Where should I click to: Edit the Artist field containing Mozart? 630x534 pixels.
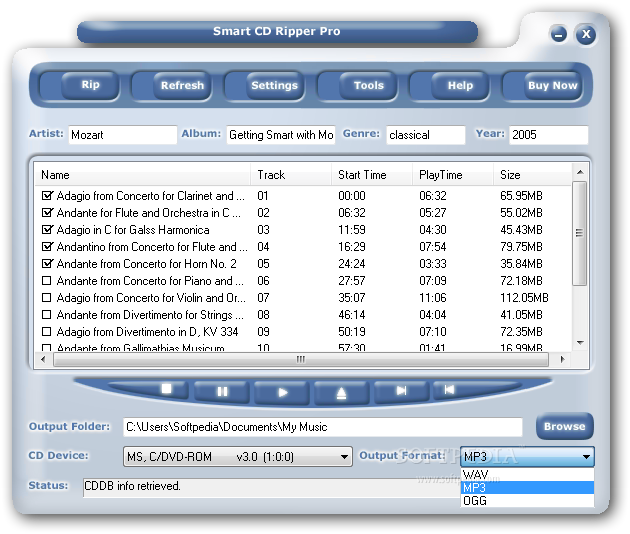[x=123, y=135]
